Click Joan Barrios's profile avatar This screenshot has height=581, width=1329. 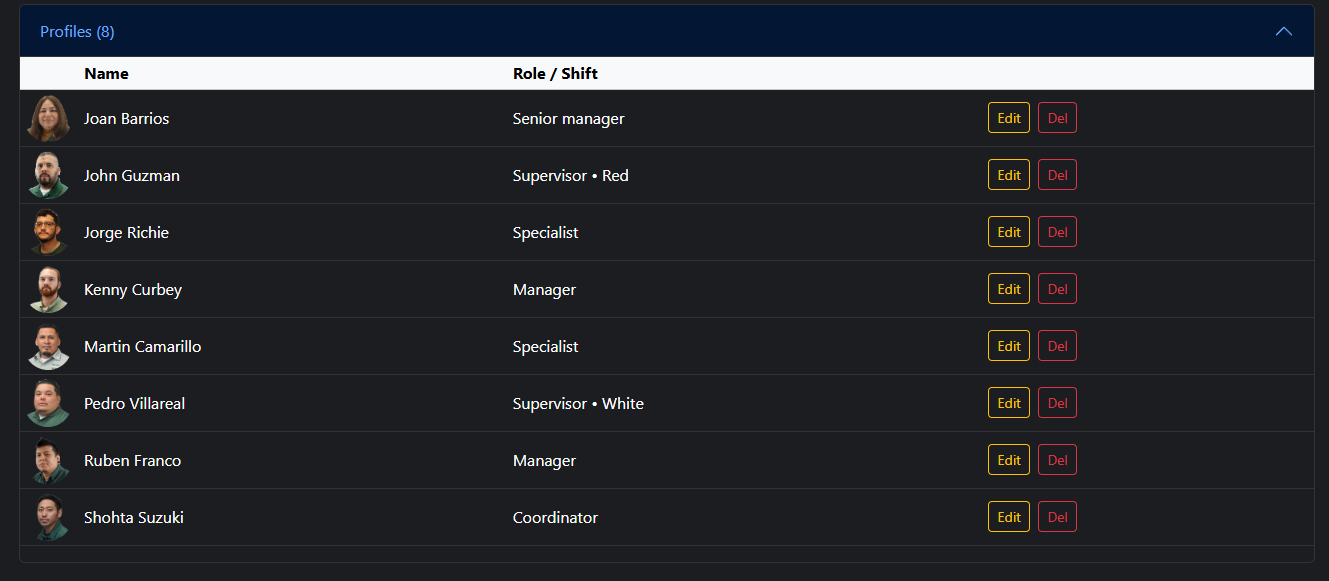48,118
